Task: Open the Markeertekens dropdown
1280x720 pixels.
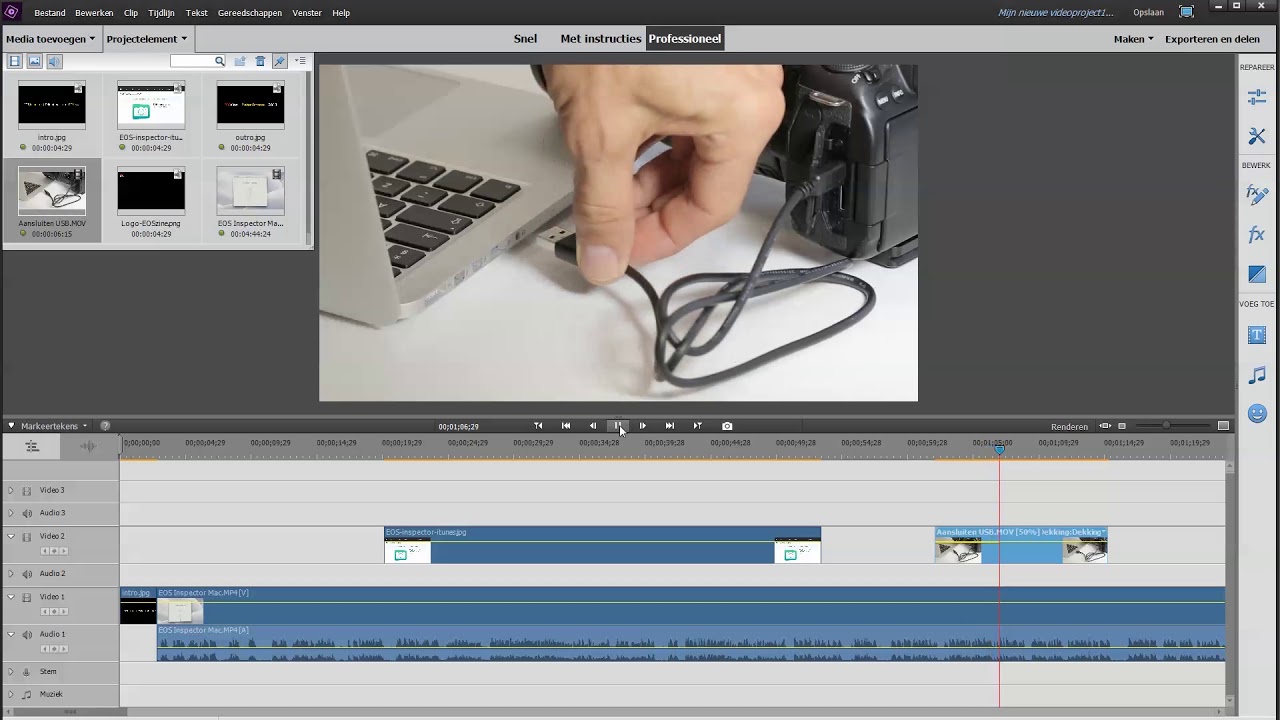Action: tap(53, 426)
